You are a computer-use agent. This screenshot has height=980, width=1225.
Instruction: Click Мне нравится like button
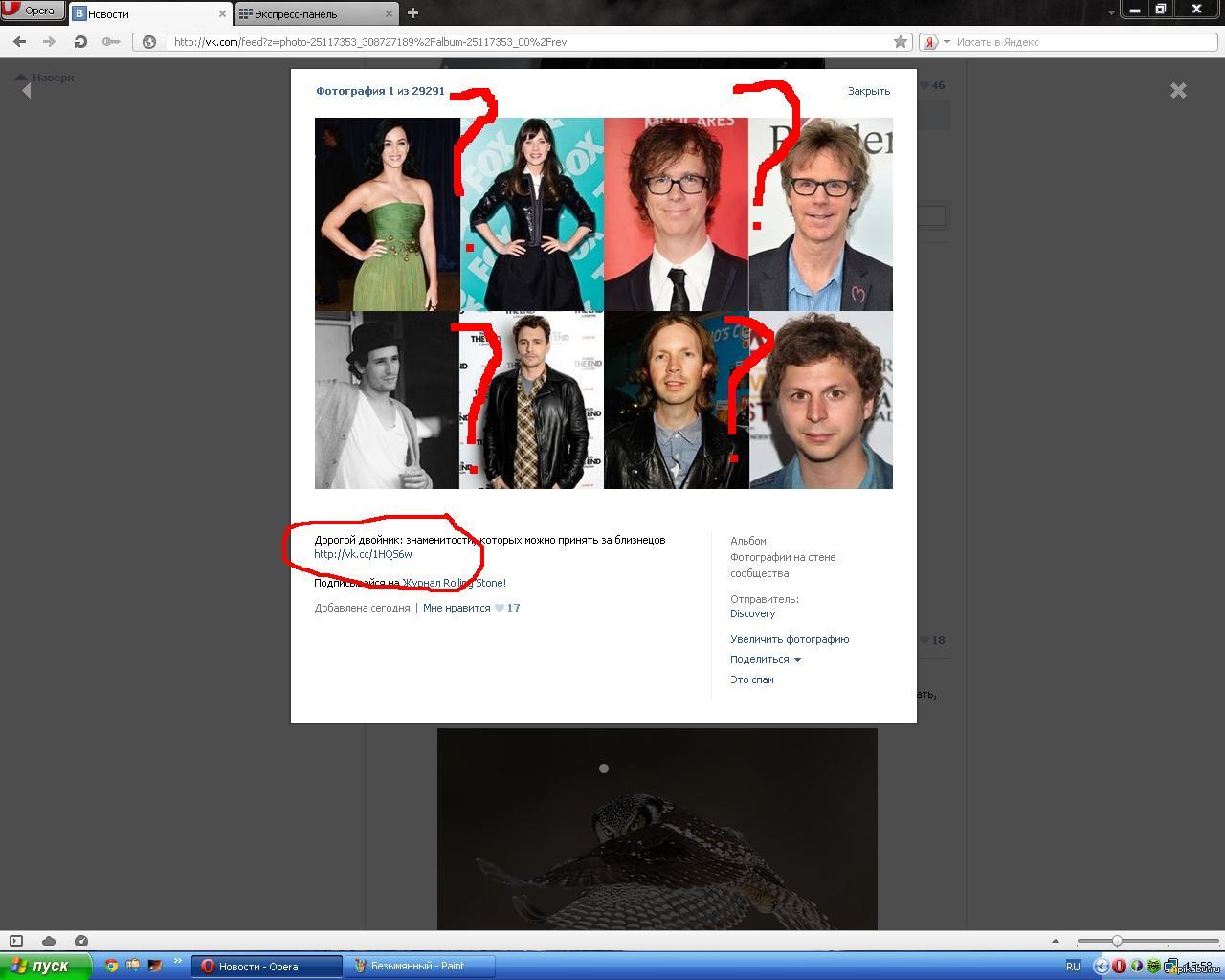coord(457,608)
